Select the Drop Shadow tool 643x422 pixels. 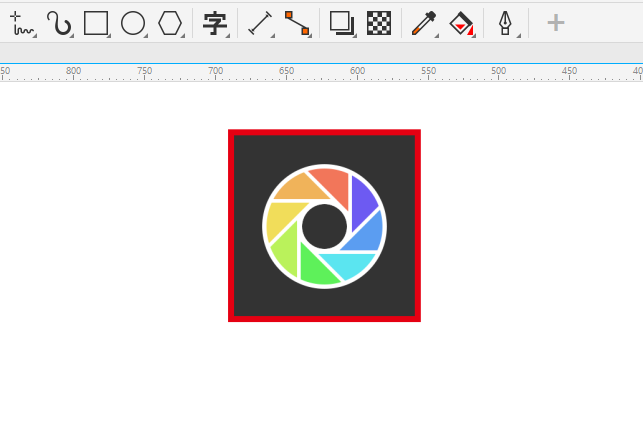(x=342, y=23)
